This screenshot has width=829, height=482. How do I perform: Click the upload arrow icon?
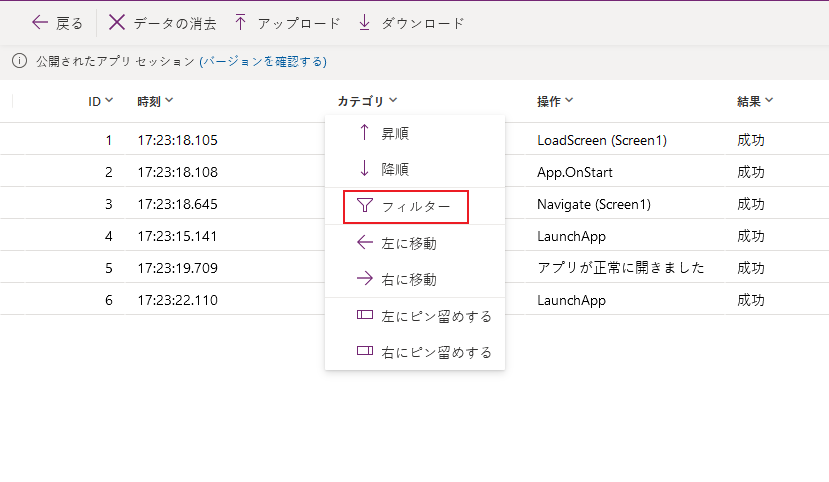(241, 22)
